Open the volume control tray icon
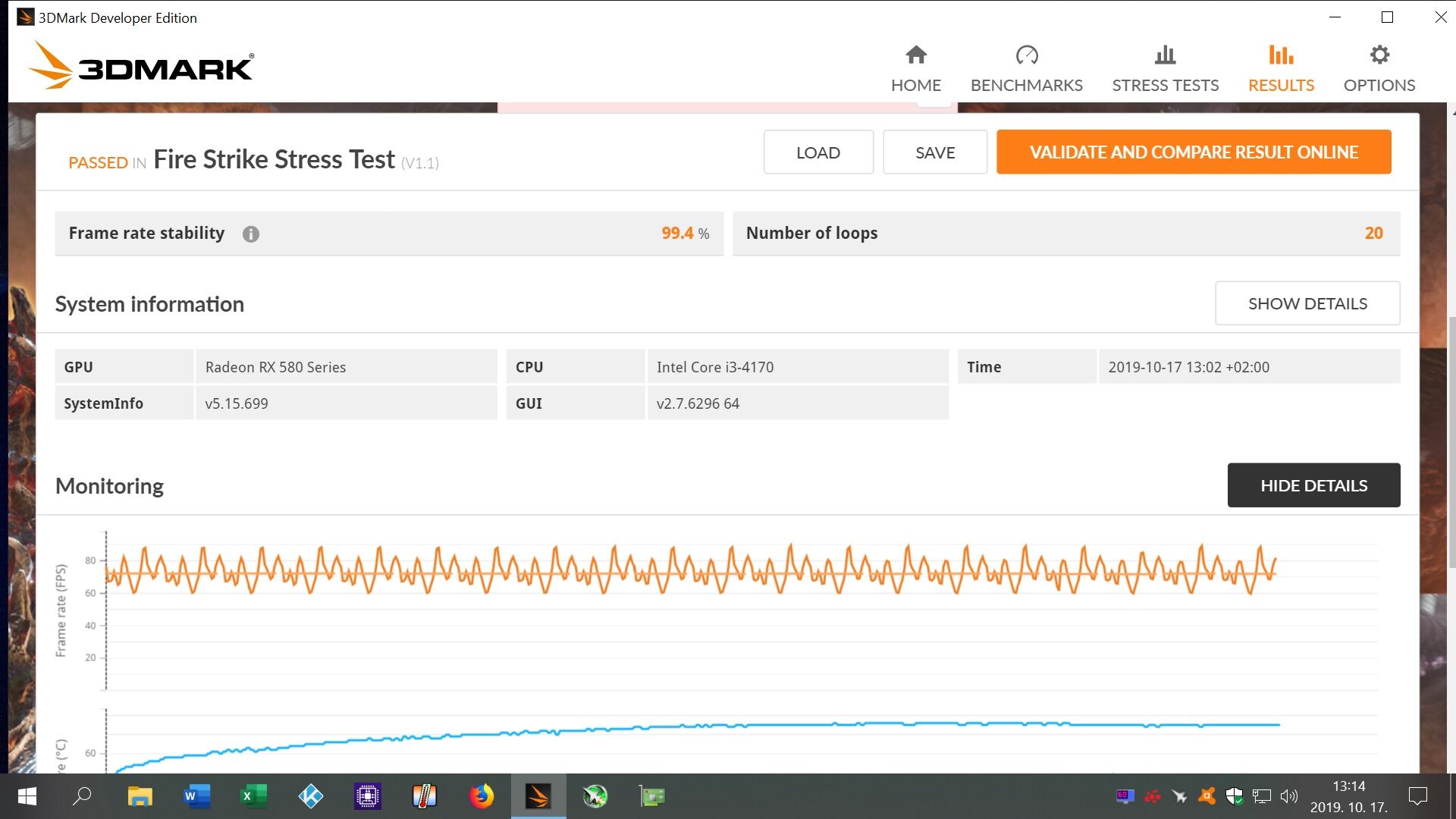Screen dimensions: 1456x819 1288,796
